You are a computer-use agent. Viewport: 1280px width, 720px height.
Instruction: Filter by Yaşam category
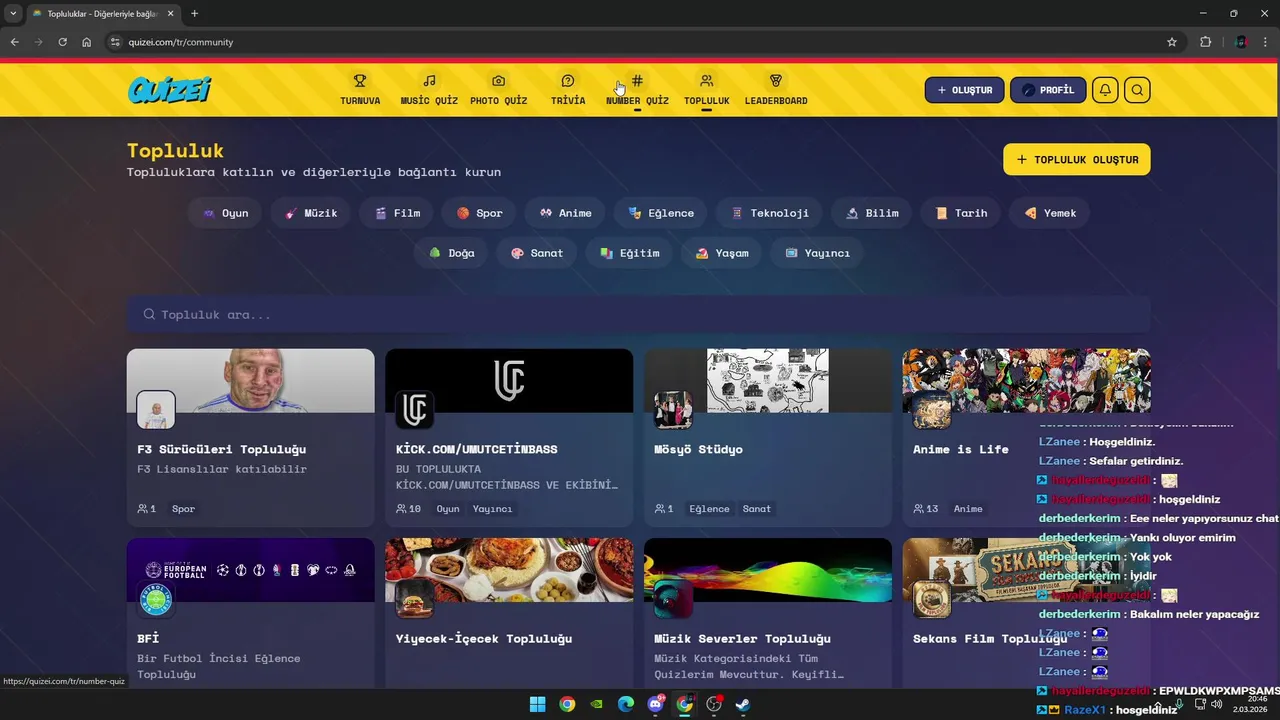coord(721,253)
